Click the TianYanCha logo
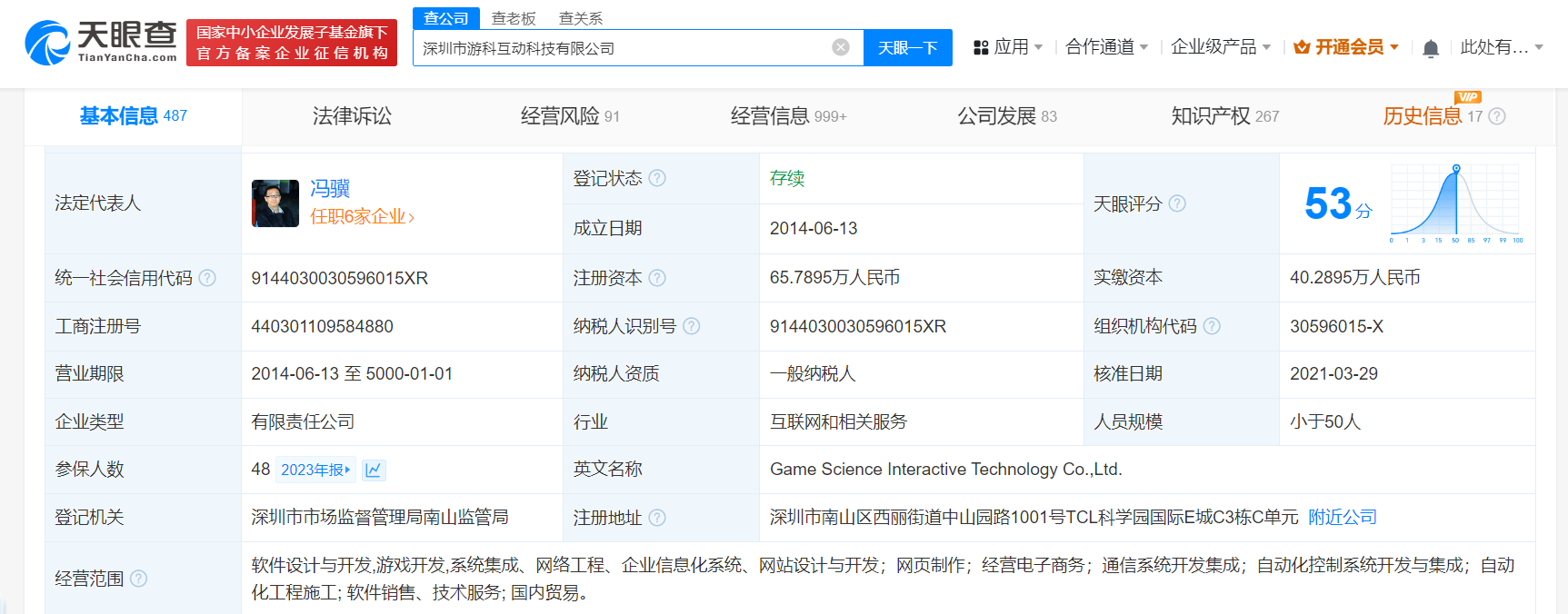Viewport: 1568px width, 614px height. point(101,43)
